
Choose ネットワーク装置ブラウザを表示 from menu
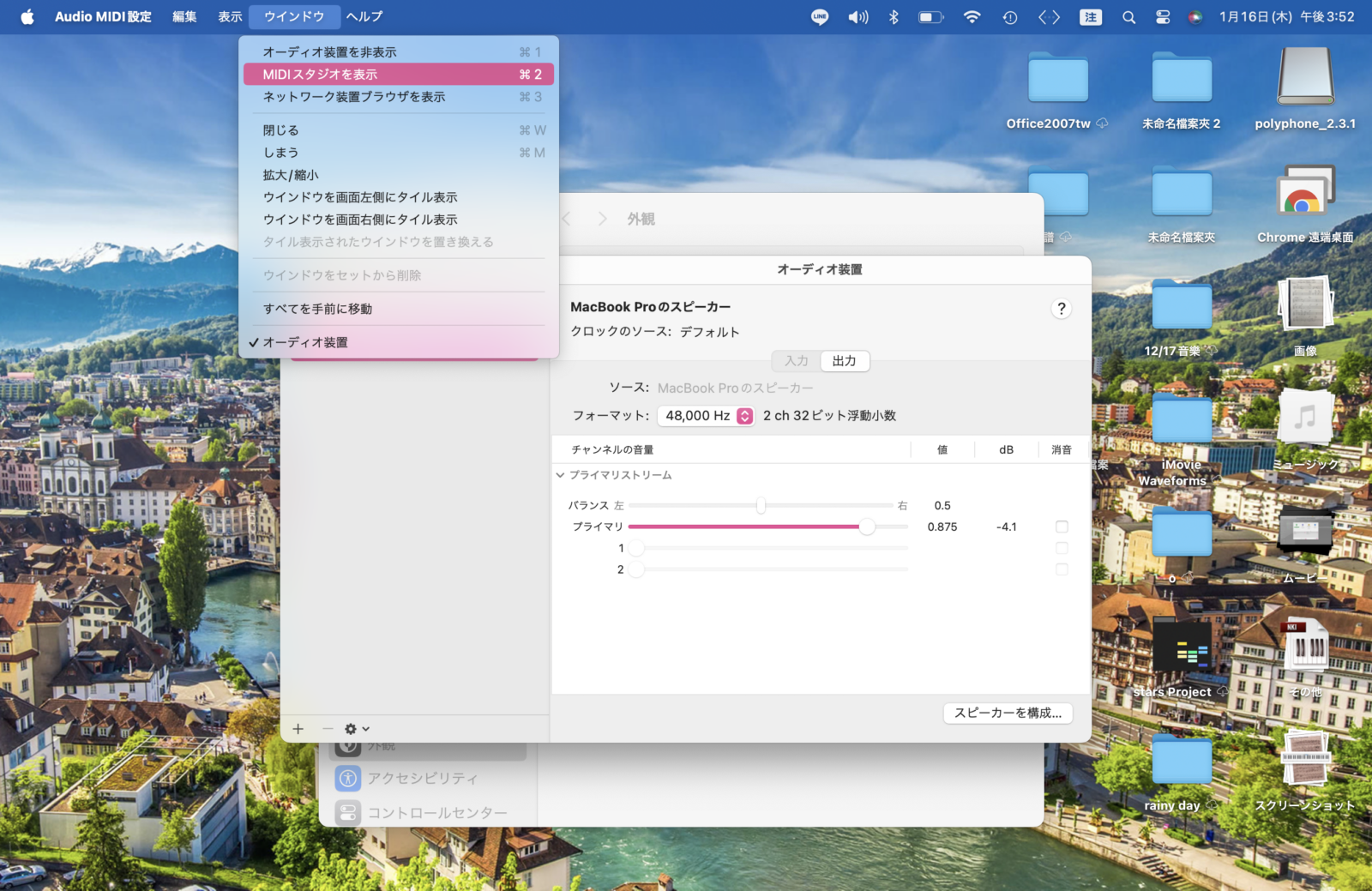tap(398, 97)
